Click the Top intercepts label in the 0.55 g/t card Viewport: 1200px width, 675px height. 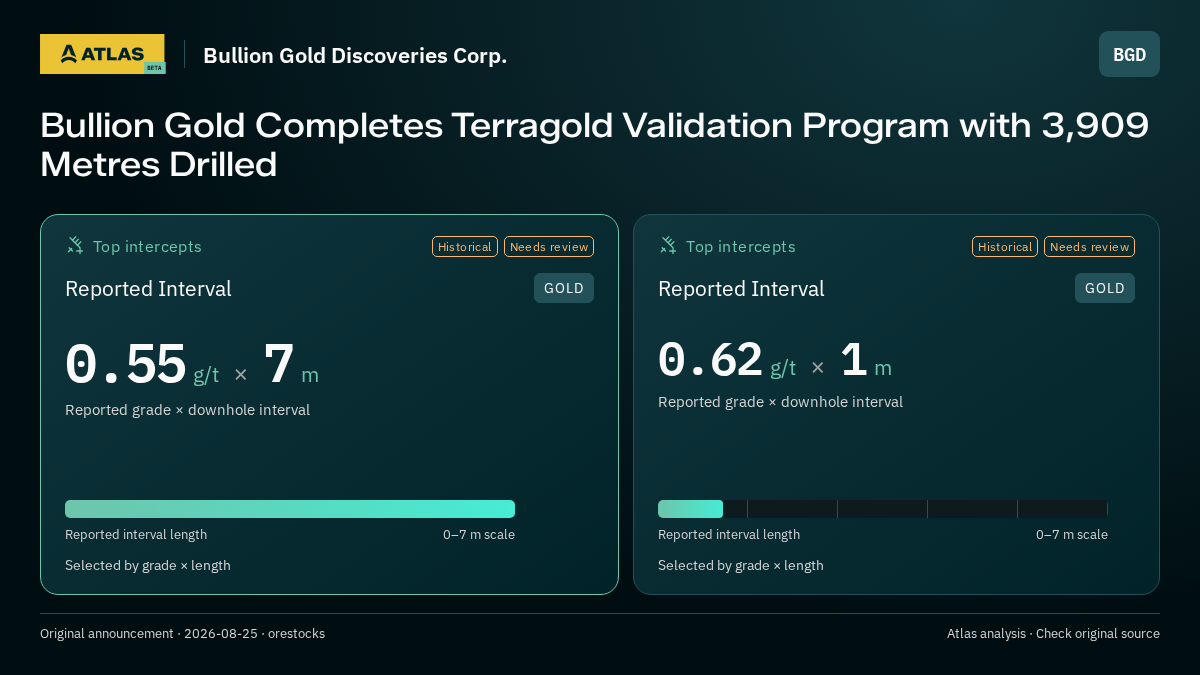(147, 246)
